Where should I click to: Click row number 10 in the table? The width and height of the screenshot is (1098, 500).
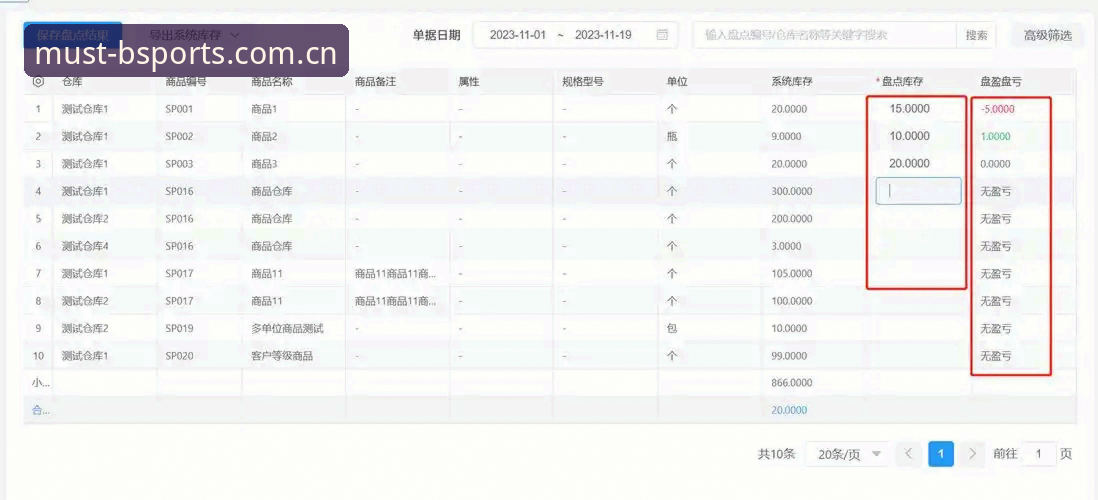pyautogui.click(x=39, y=356)
